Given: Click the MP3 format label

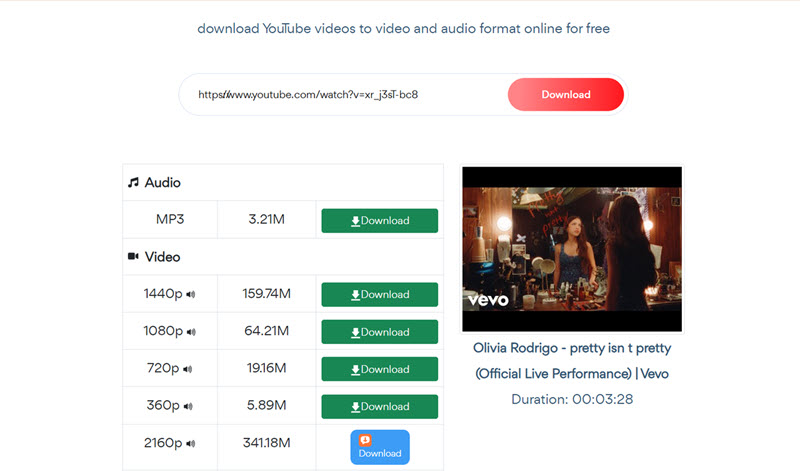Looking at the screenshot, I should click(x=170, y=219).
